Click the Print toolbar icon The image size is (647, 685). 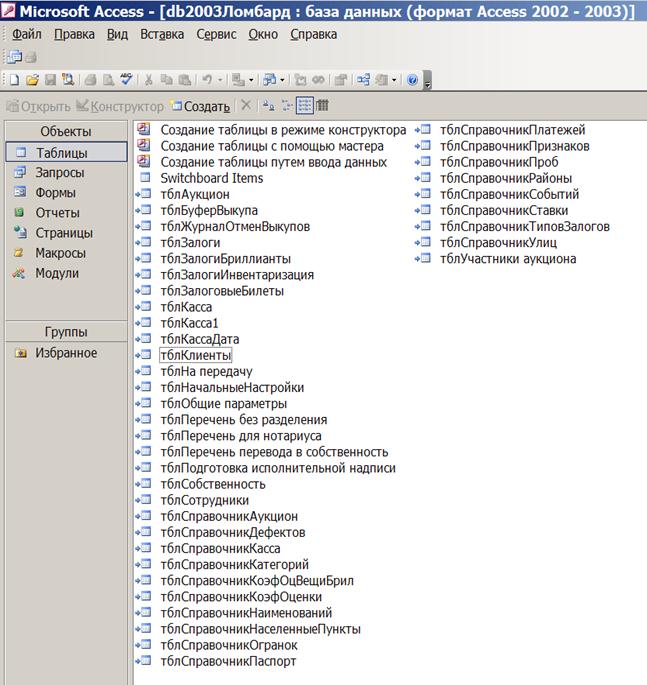[90, 80]
